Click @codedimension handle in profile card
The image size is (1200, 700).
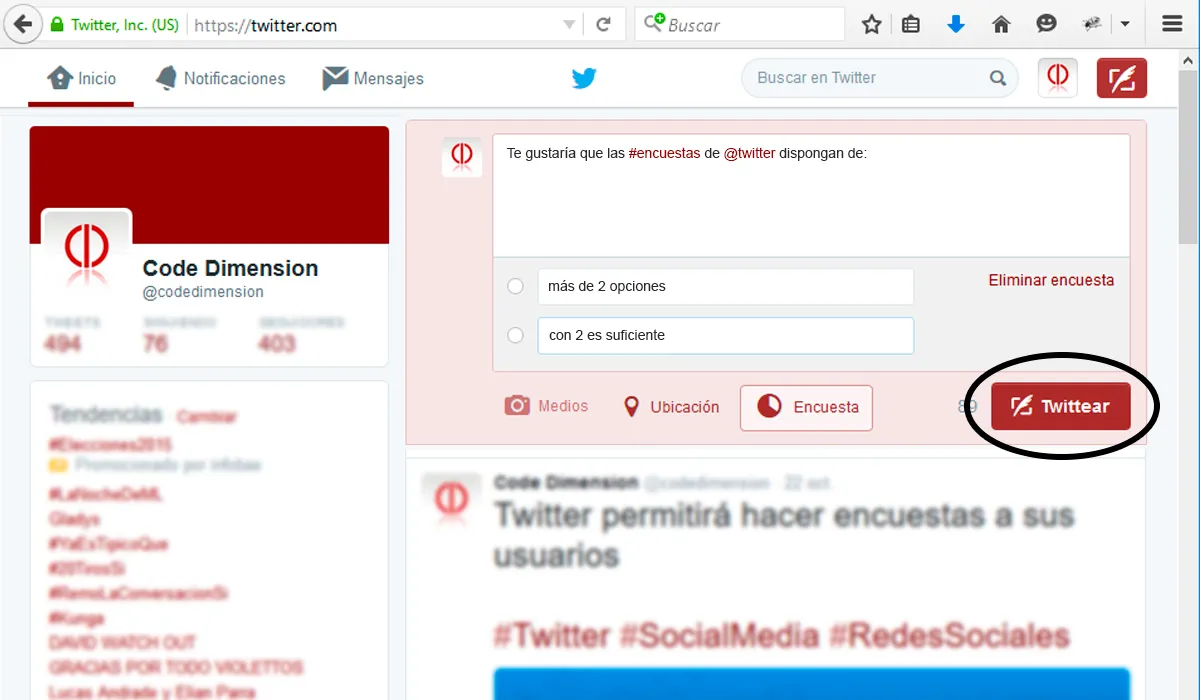pos(203,292)
